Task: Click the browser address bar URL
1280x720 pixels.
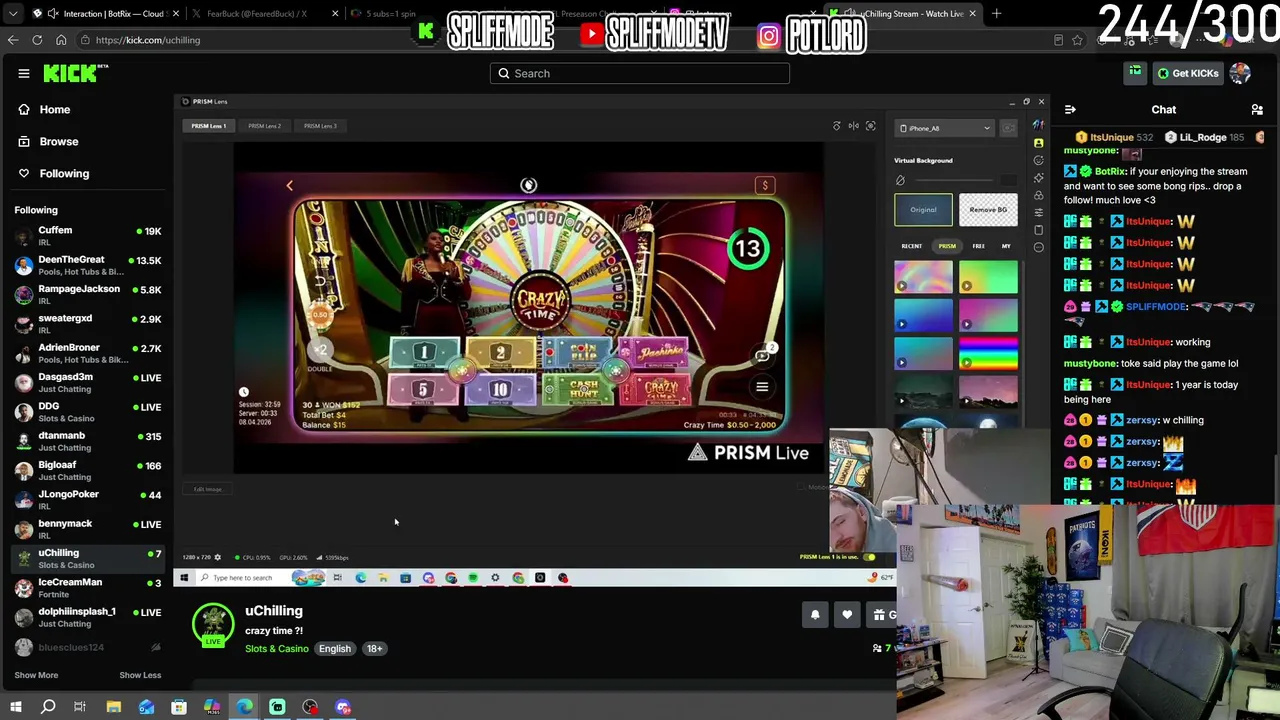Action: (148, 40)
